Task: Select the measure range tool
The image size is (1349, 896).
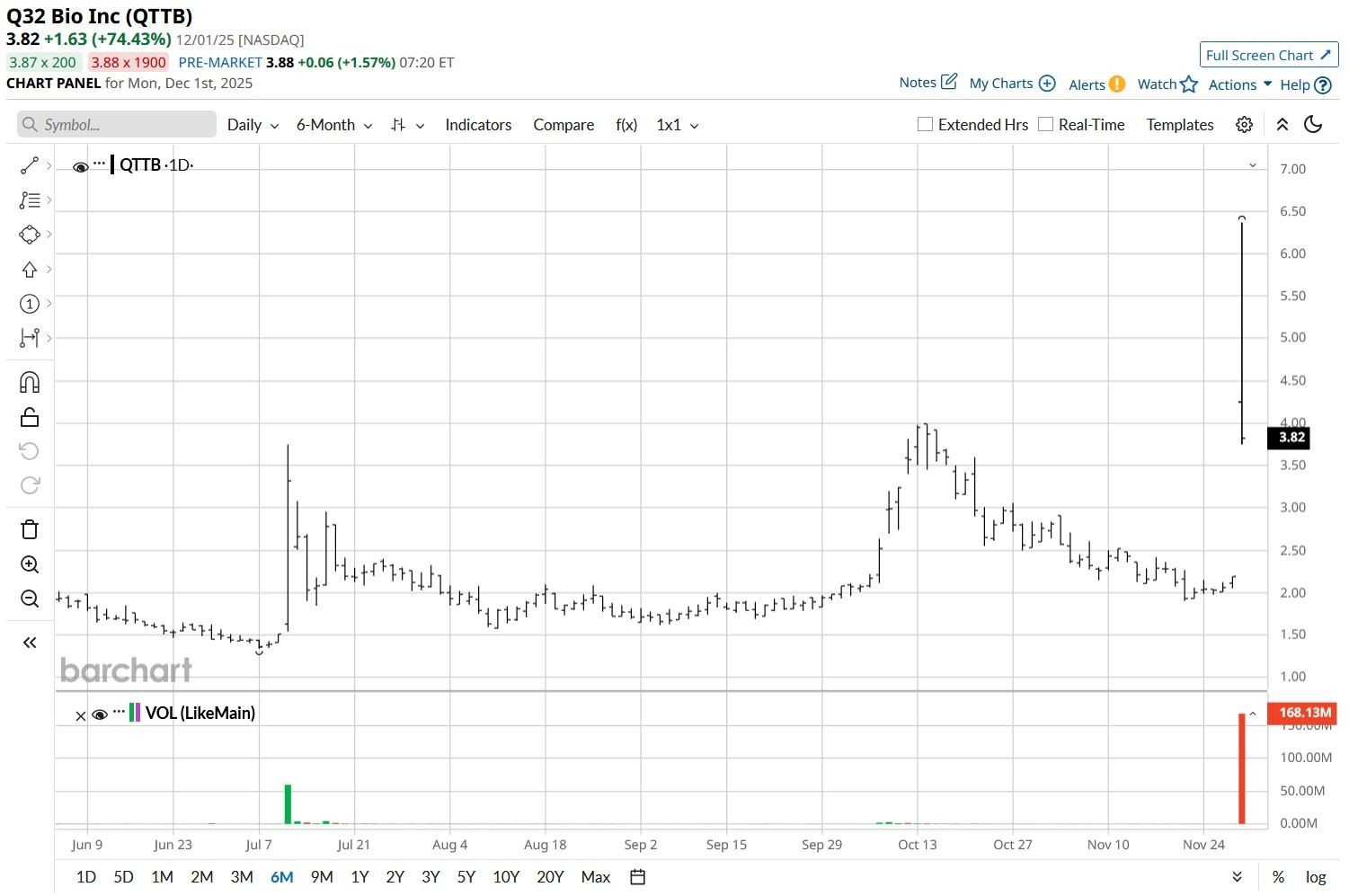Action: (x=29, y=338)
